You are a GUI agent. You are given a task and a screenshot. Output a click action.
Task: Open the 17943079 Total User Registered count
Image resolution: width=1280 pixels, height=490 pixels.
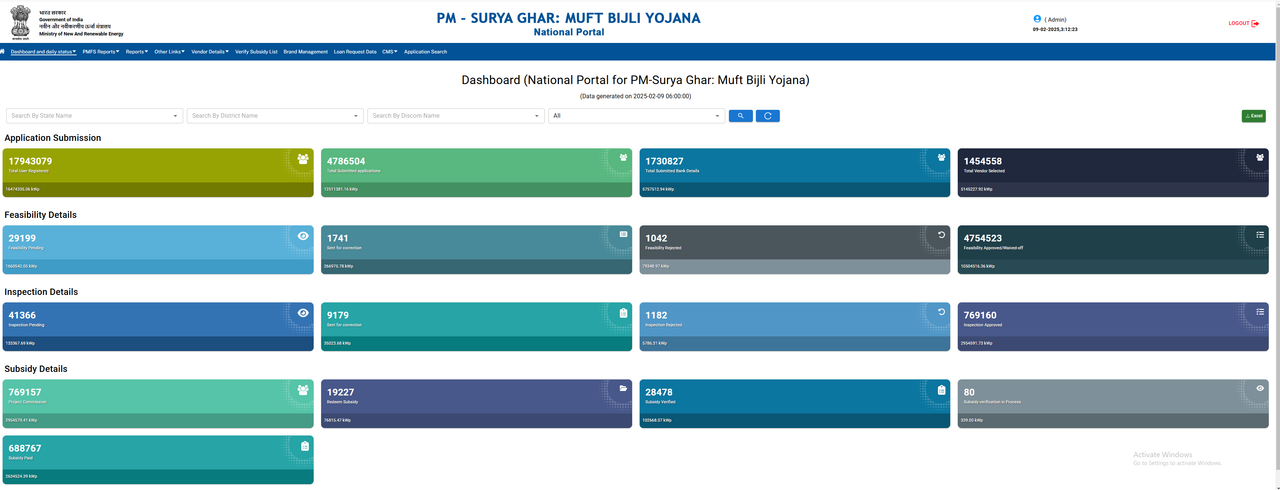point(30,161)
